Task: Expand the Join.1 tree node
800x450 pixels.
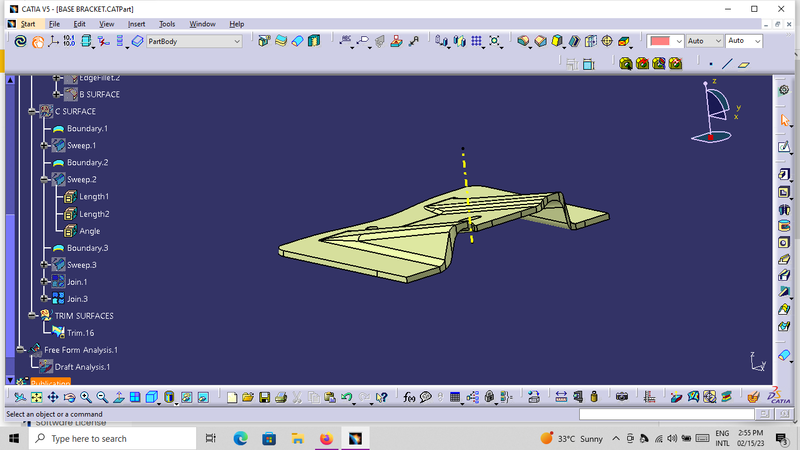Action: [44, 282]
